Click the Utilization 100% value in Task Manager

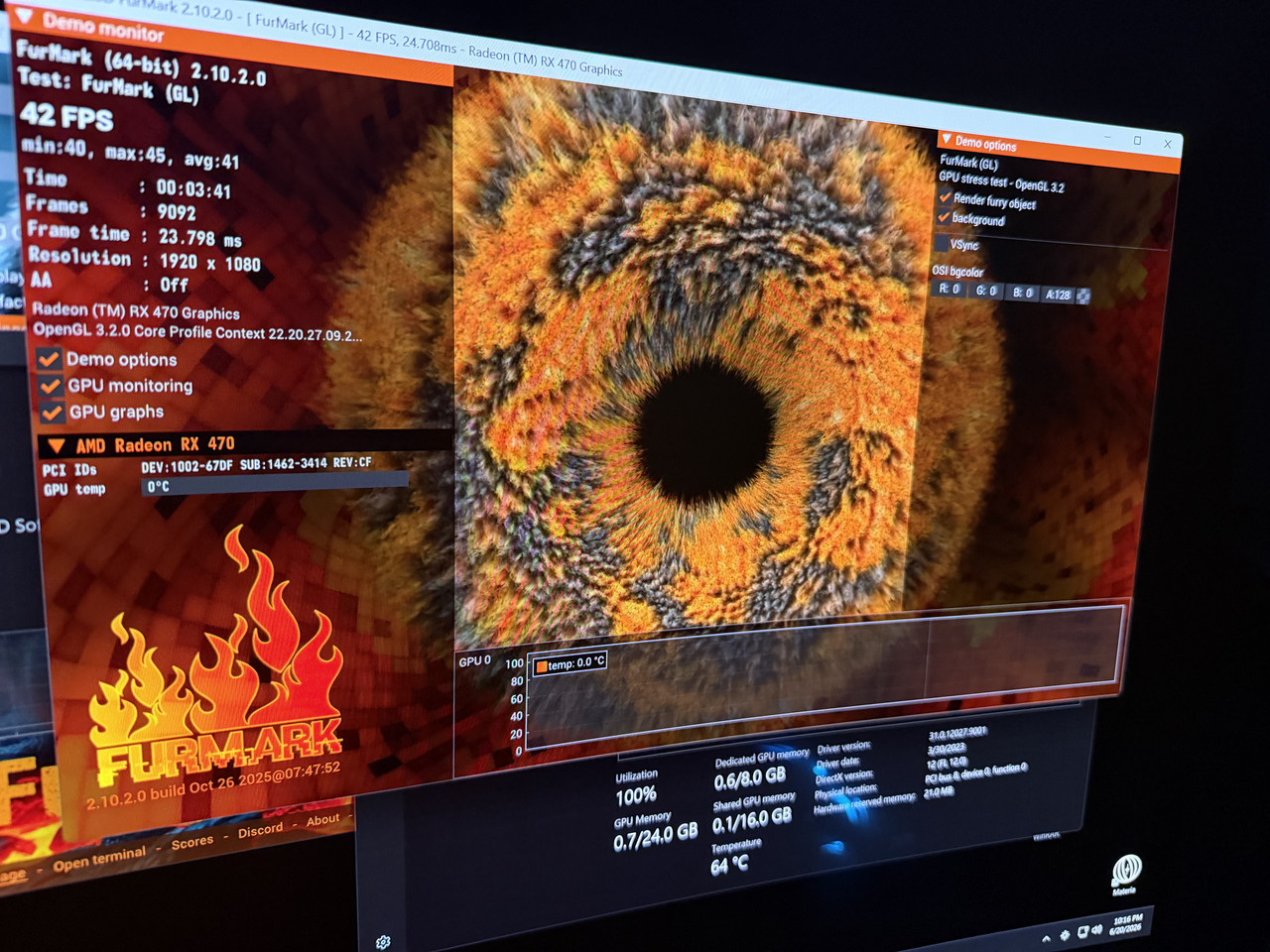click(x=635, y=795)
